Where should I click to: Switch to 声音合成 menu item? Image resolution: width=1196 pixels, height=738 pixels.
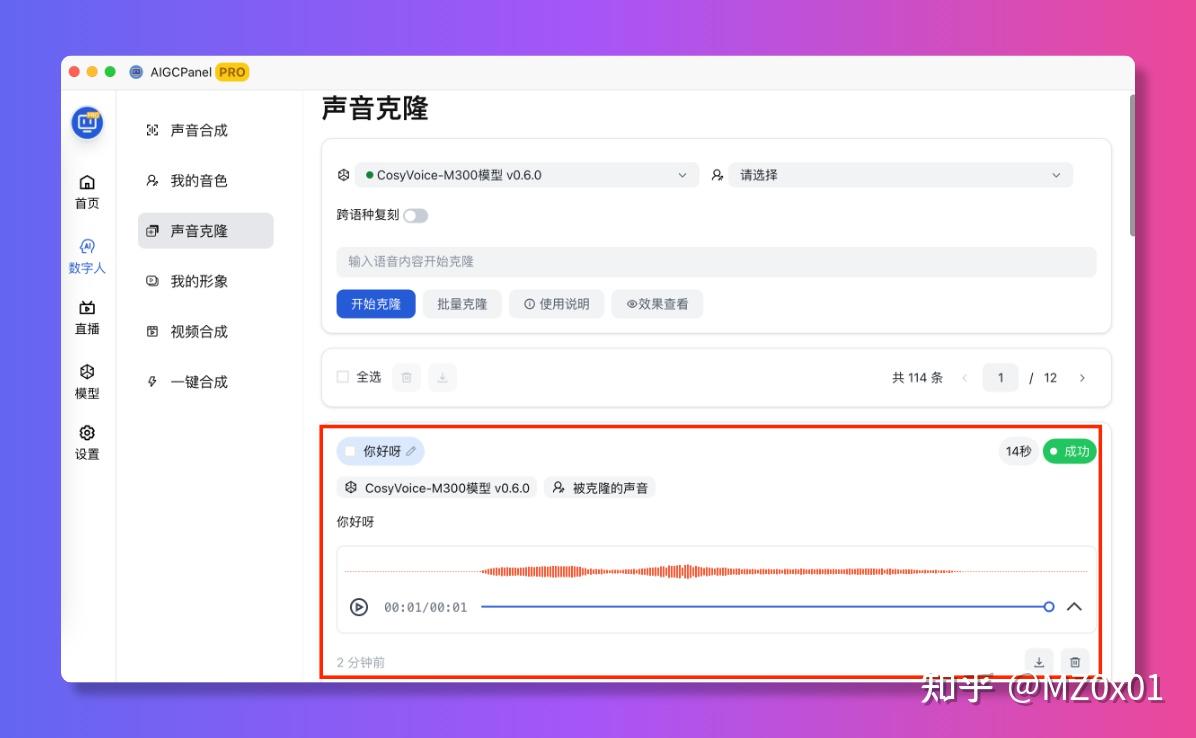pos(199,130)
